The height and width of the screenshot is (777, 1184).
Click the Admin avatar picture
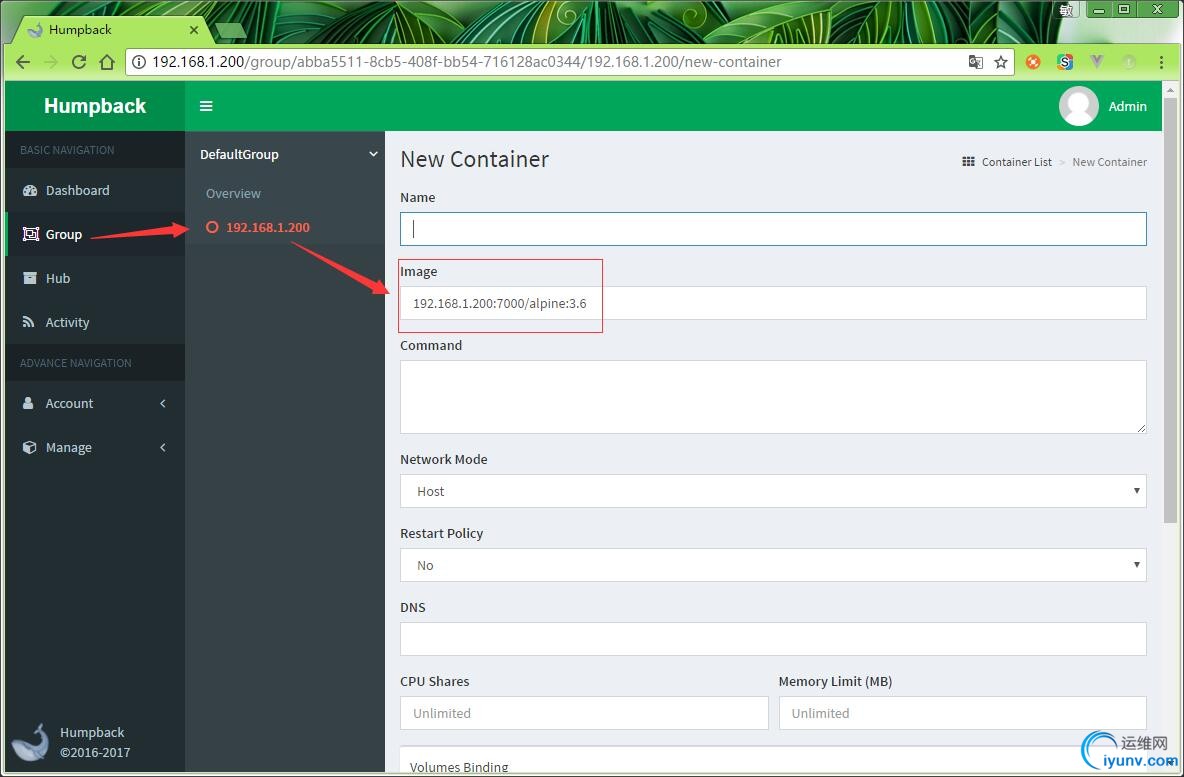pyautogui.click(x=1078, y=106)
